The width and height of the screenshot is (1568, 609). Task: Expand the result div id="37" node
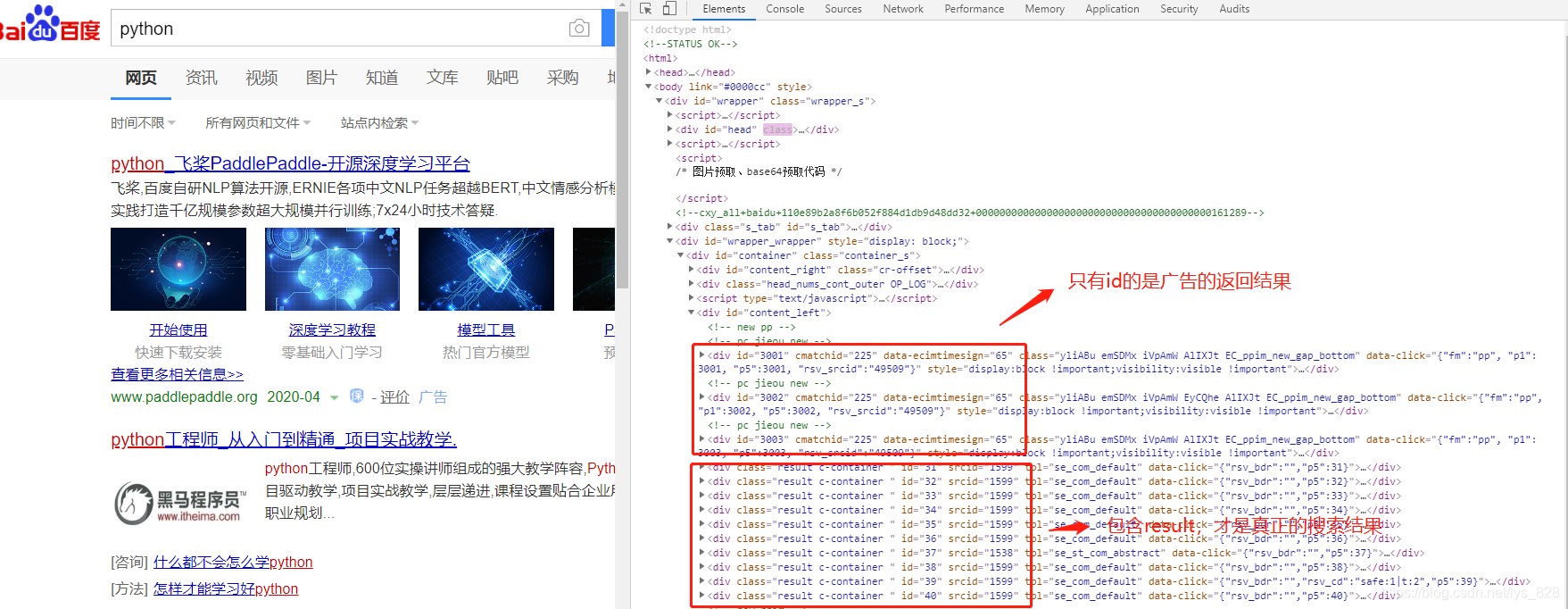[702, 553]
